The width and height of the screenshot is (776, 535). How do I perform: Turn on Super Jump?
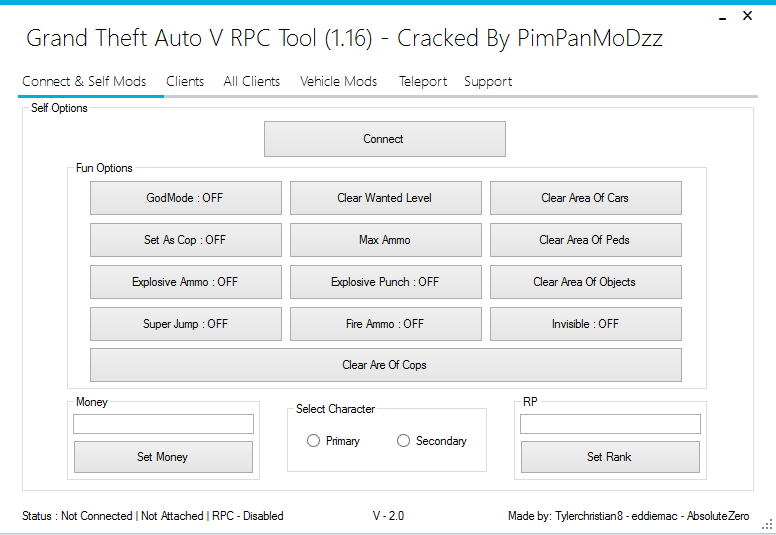186,324
